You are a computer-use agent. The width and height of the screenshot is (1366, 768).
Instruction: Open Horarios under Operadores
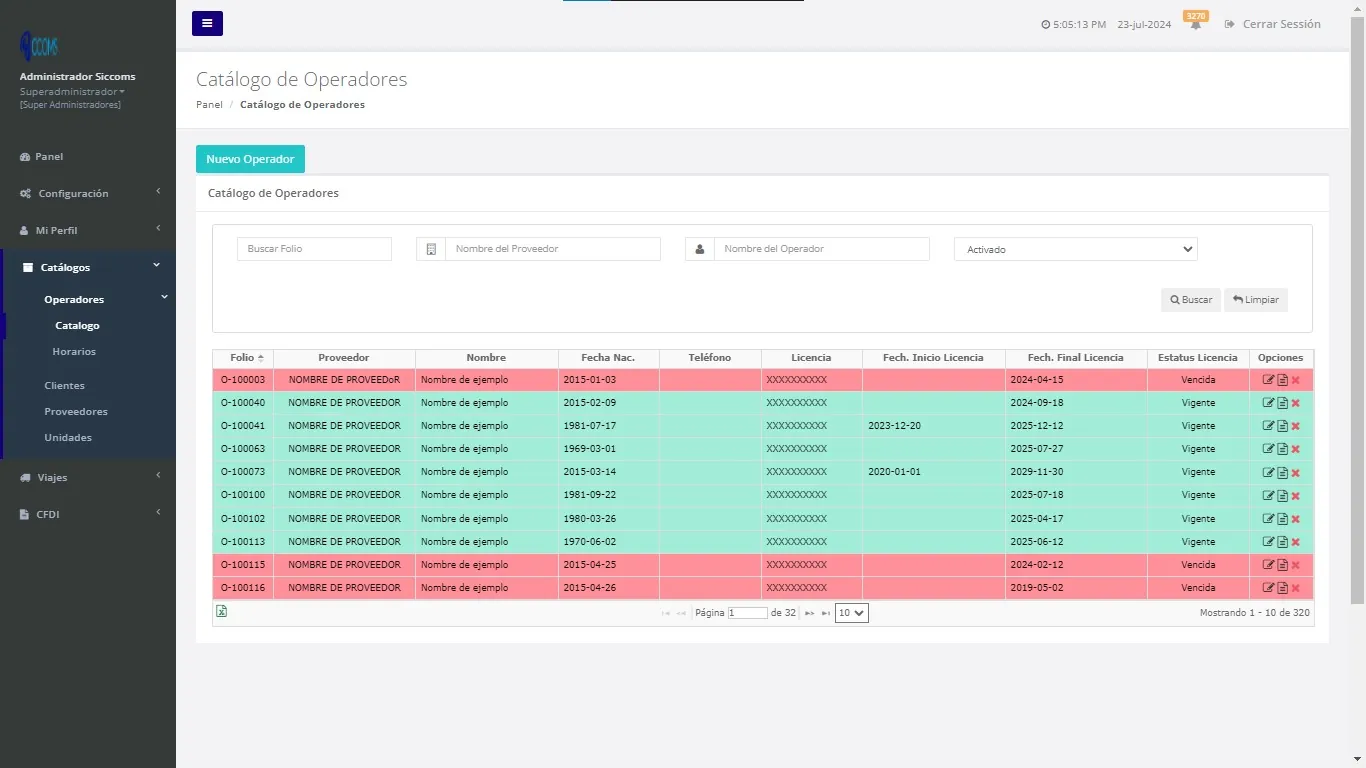[76, 351]
